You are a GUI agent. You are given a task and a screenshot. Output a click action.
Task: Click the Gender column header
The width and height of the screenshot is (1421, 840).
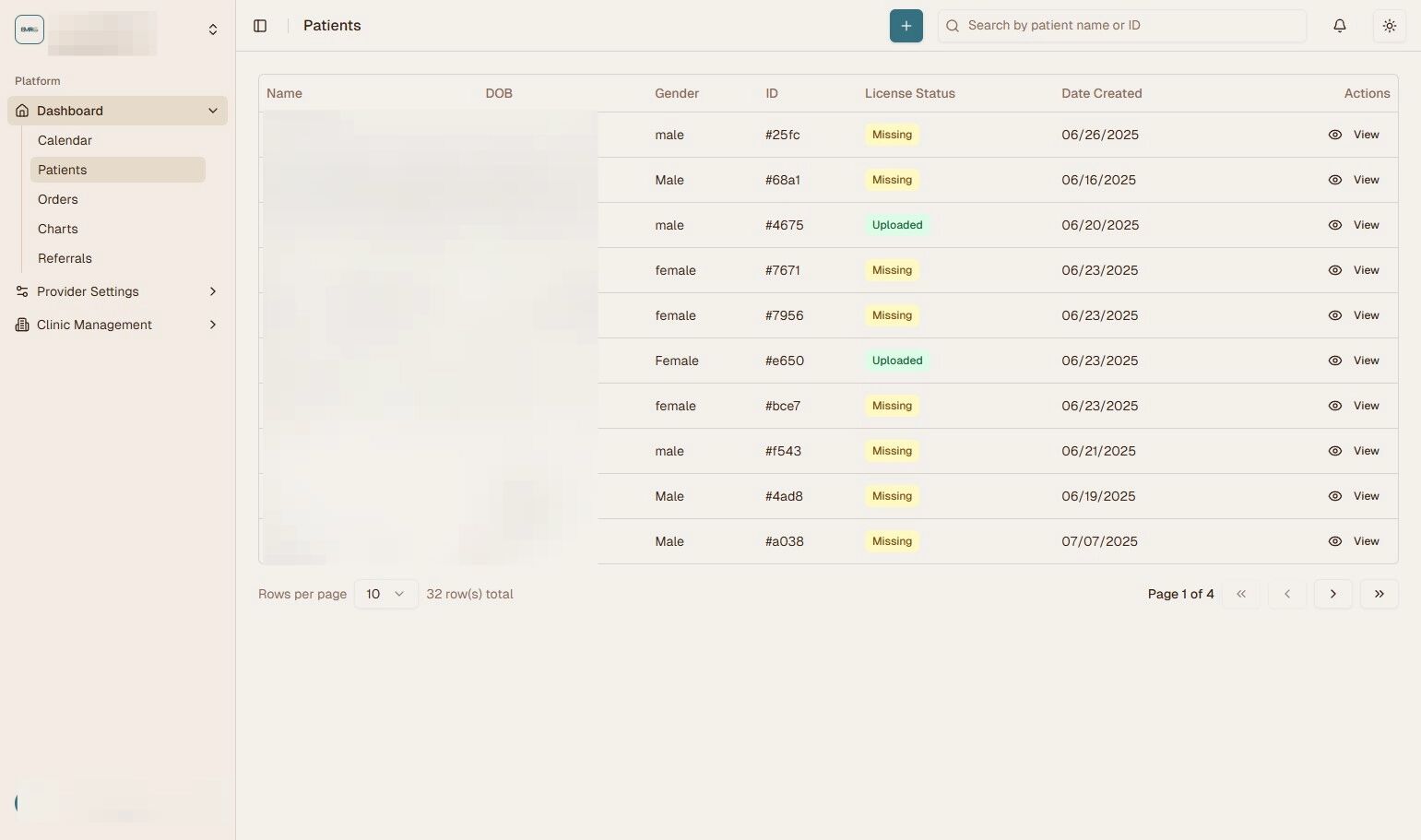(x=677, y=93)
